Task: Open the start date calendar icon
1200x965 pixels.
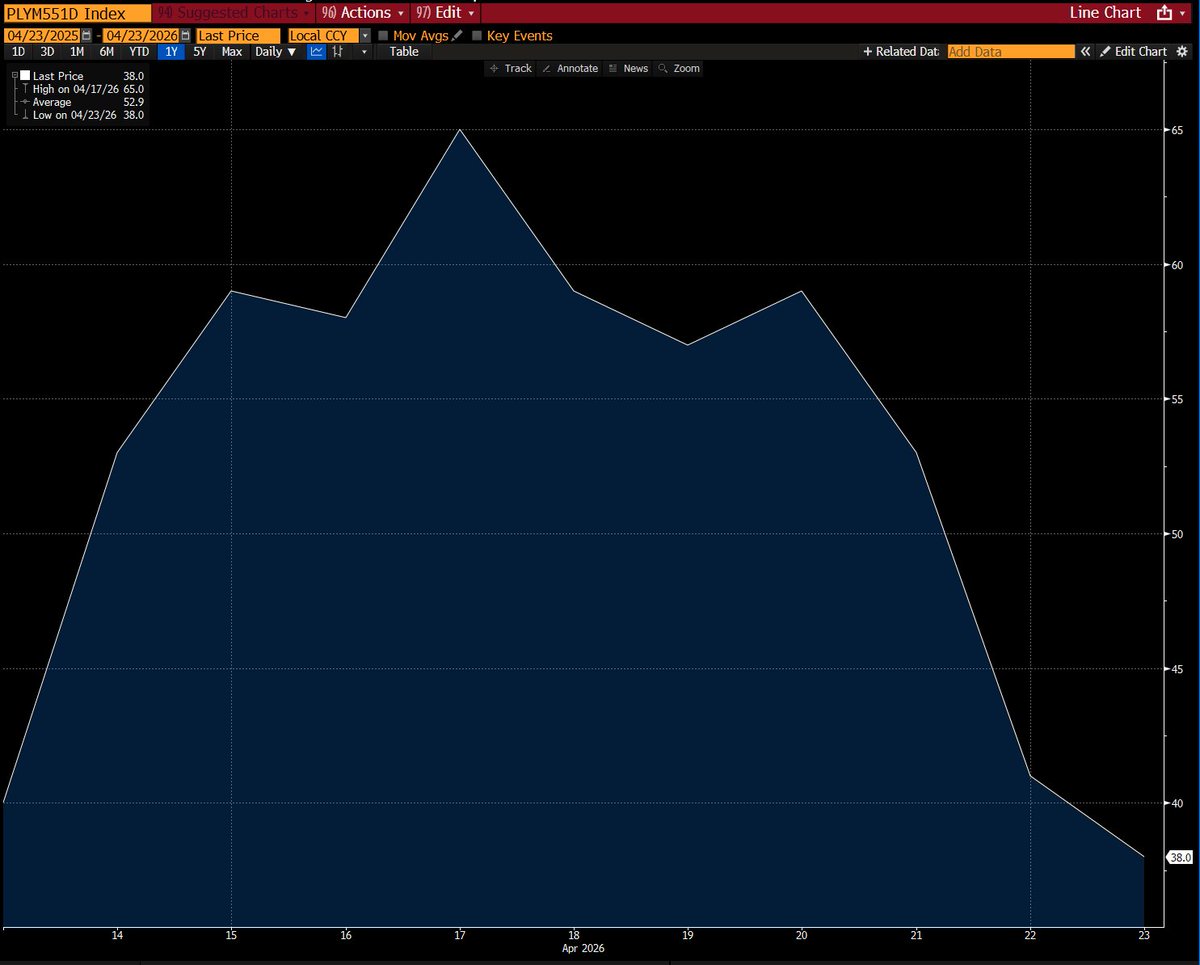Action: click(x=86, y=35)
